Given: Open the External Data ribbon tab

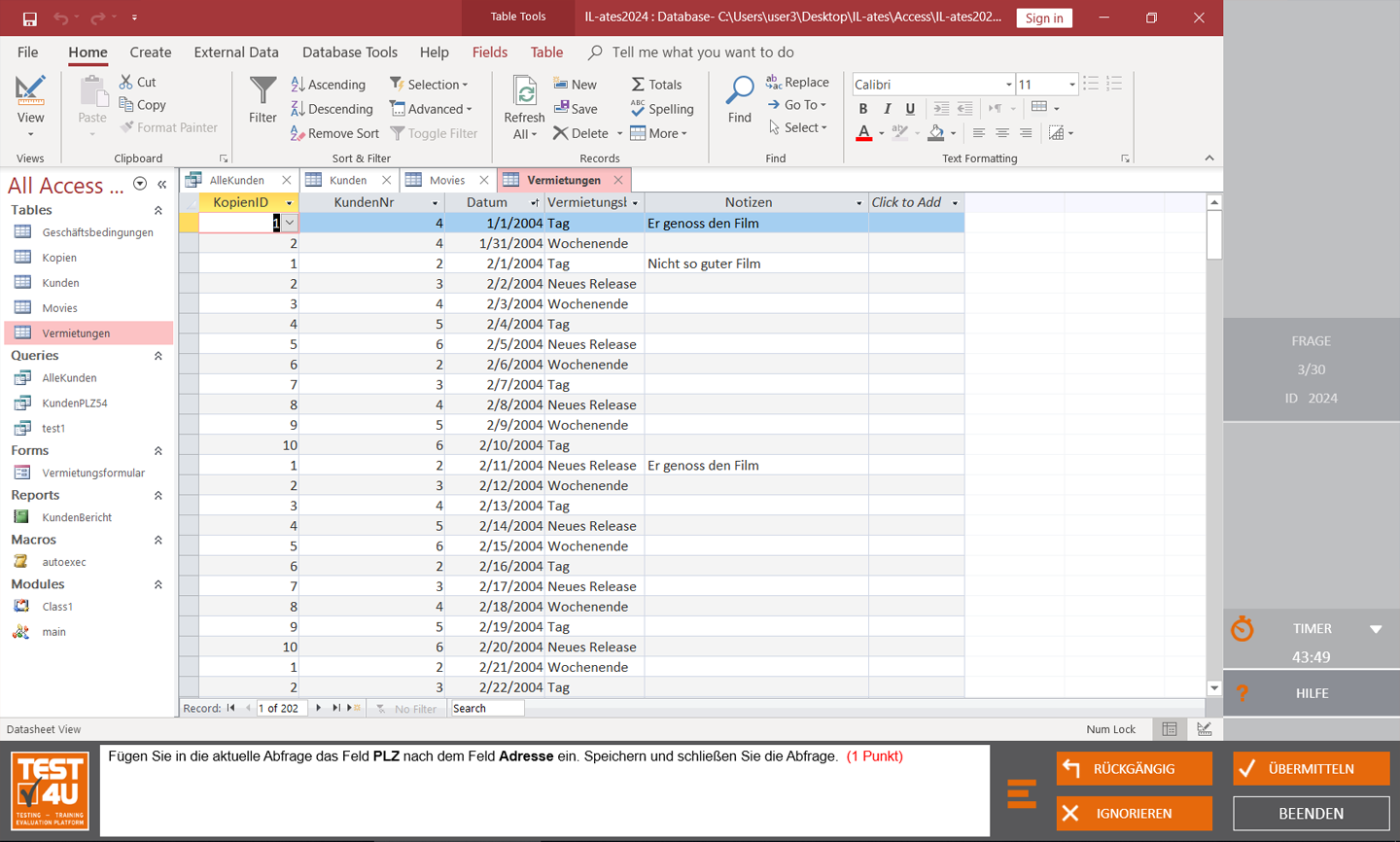Looking at the screenshot, I should (x=236, y=53).
